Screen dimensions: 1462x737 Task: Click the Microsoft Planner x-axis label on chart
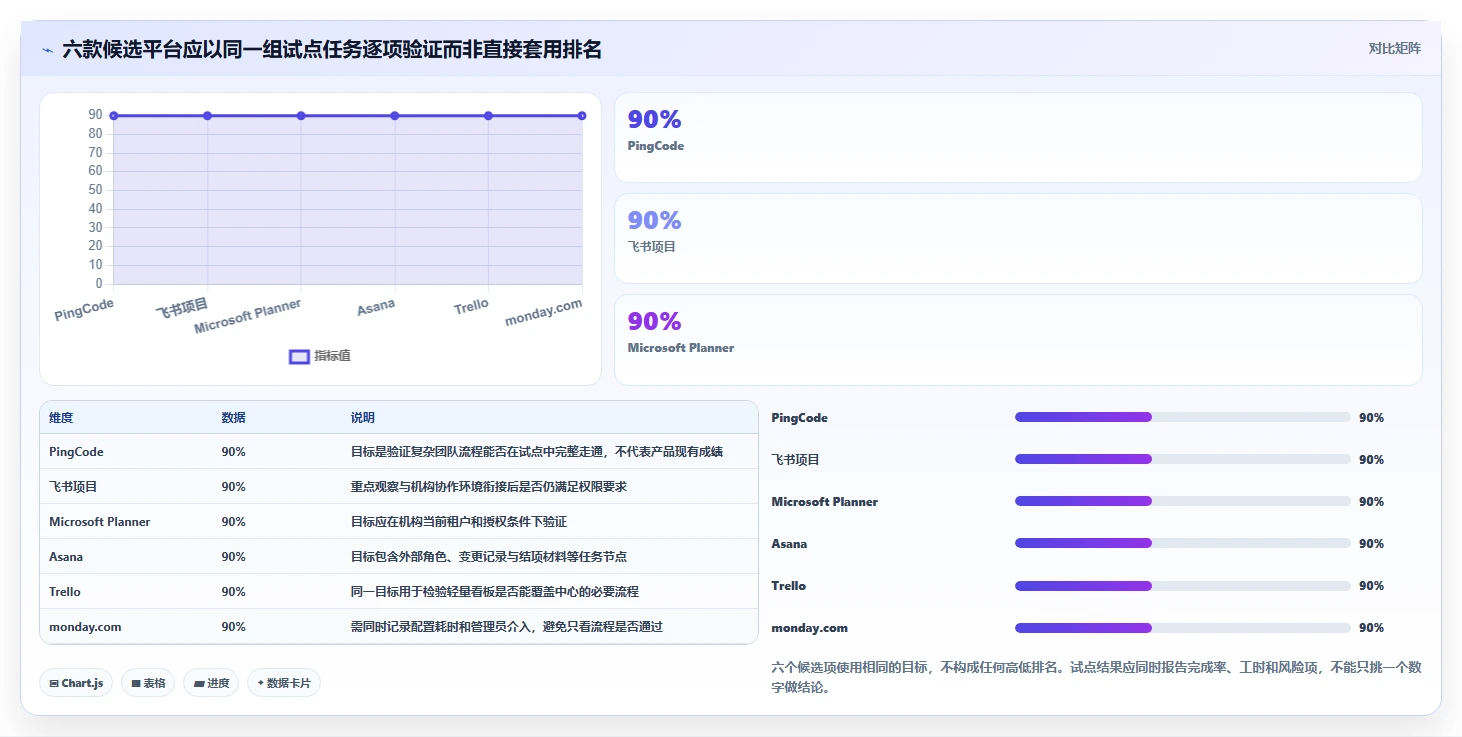248,317
